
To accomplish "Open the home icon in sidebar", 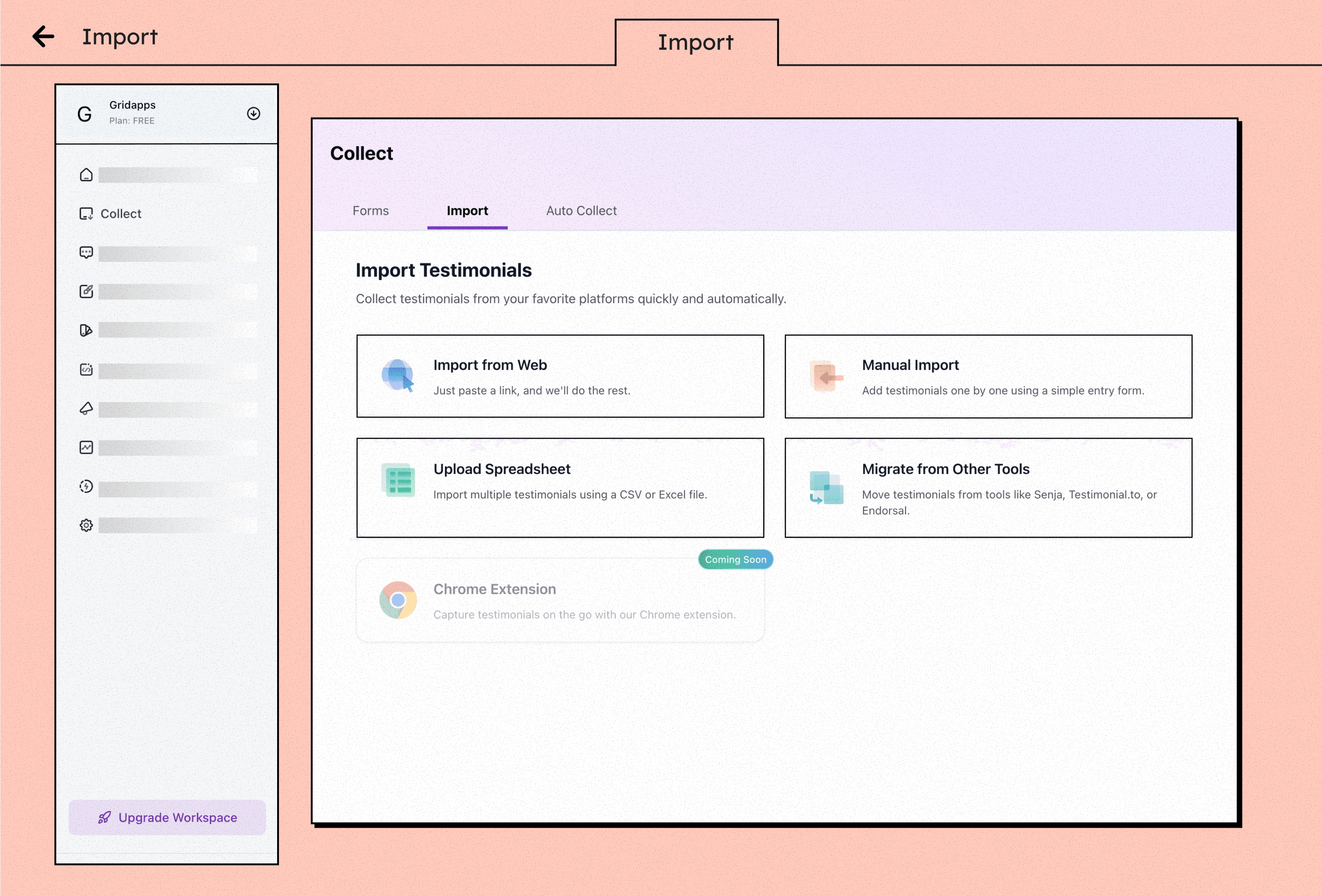I will tap(86, 175).
